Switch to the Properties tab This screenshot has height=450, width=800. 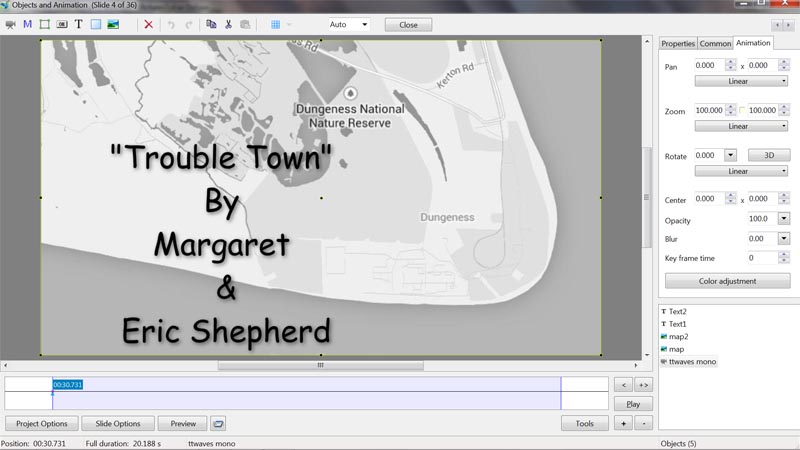(x=678, y=43)
